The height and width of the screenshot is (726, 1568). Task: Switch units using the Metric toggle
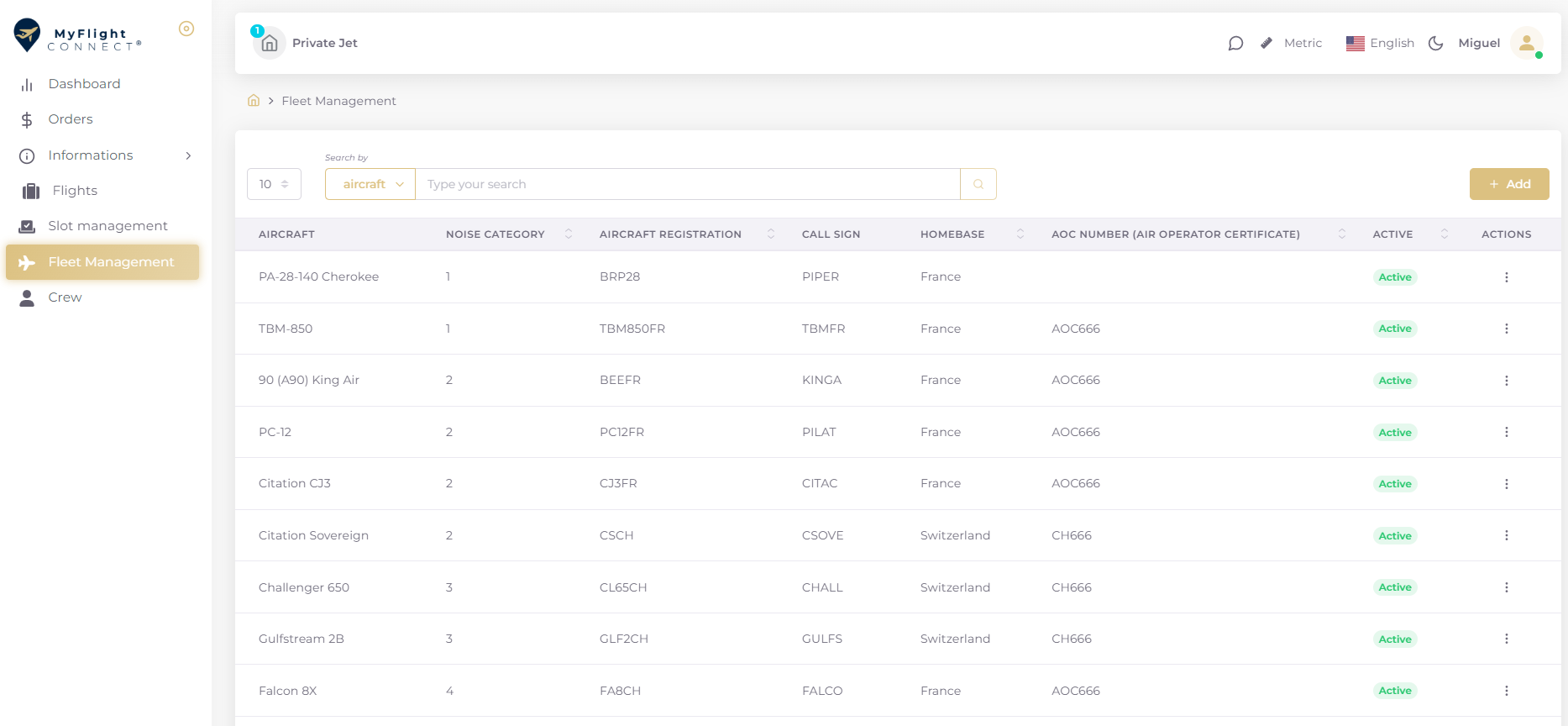(1292, 43)
